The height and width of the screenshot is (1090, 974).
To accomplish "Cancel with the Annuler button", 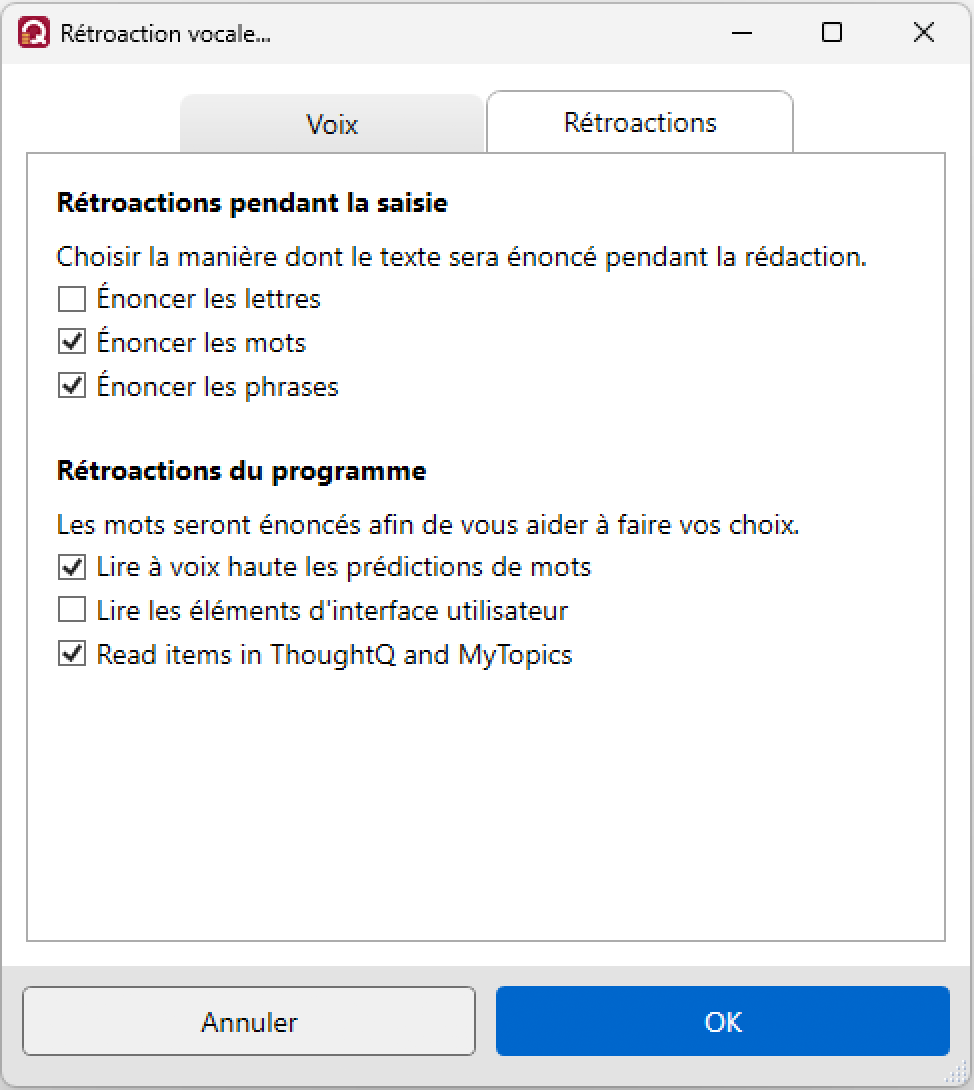I will pos(249,1021).
